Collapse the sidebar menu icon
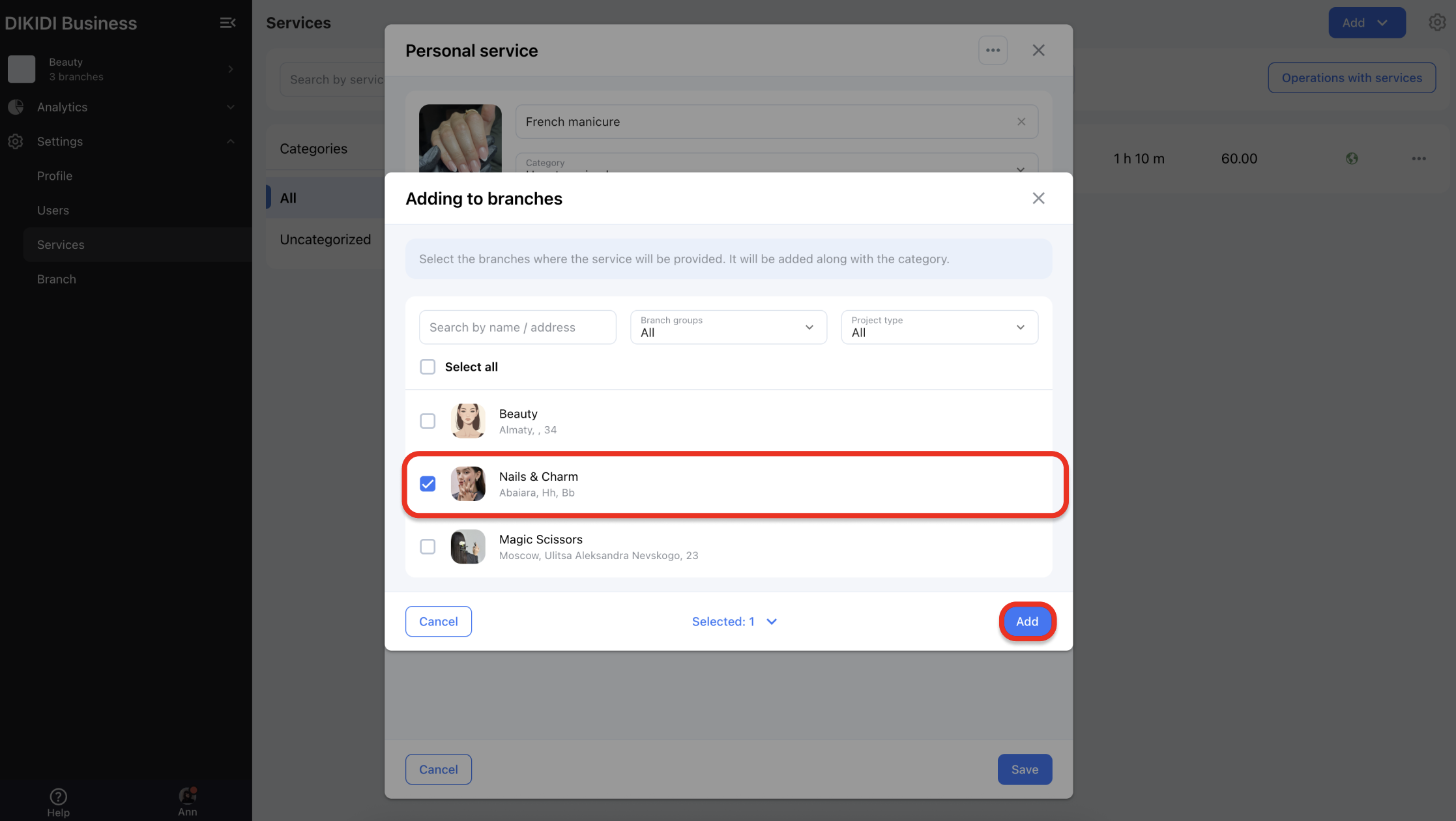 [x=227, y=23]
